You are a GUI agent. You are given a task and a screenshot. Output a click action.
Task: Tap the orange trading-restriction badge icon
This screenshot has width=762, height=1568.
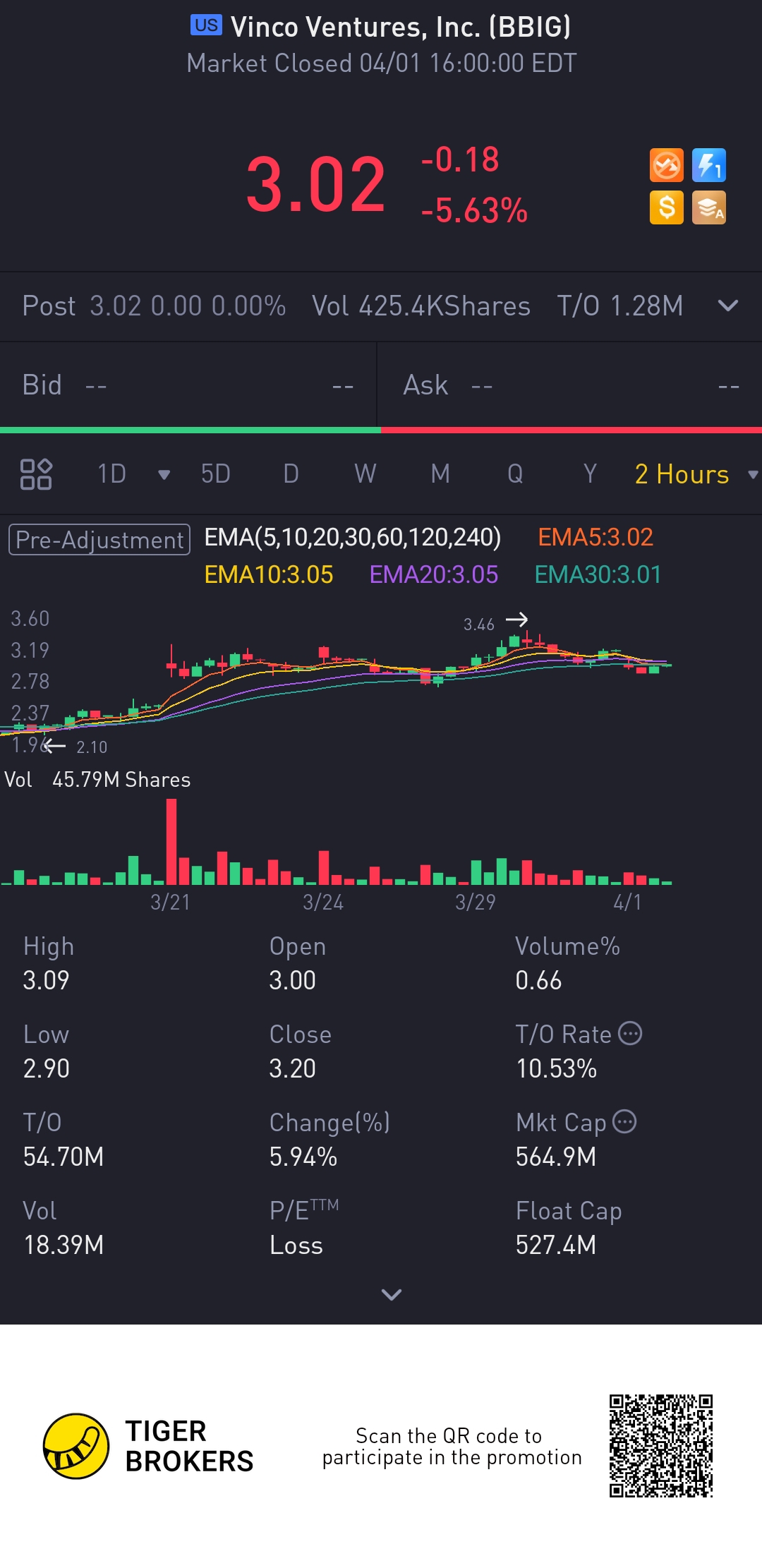point(666,166)
